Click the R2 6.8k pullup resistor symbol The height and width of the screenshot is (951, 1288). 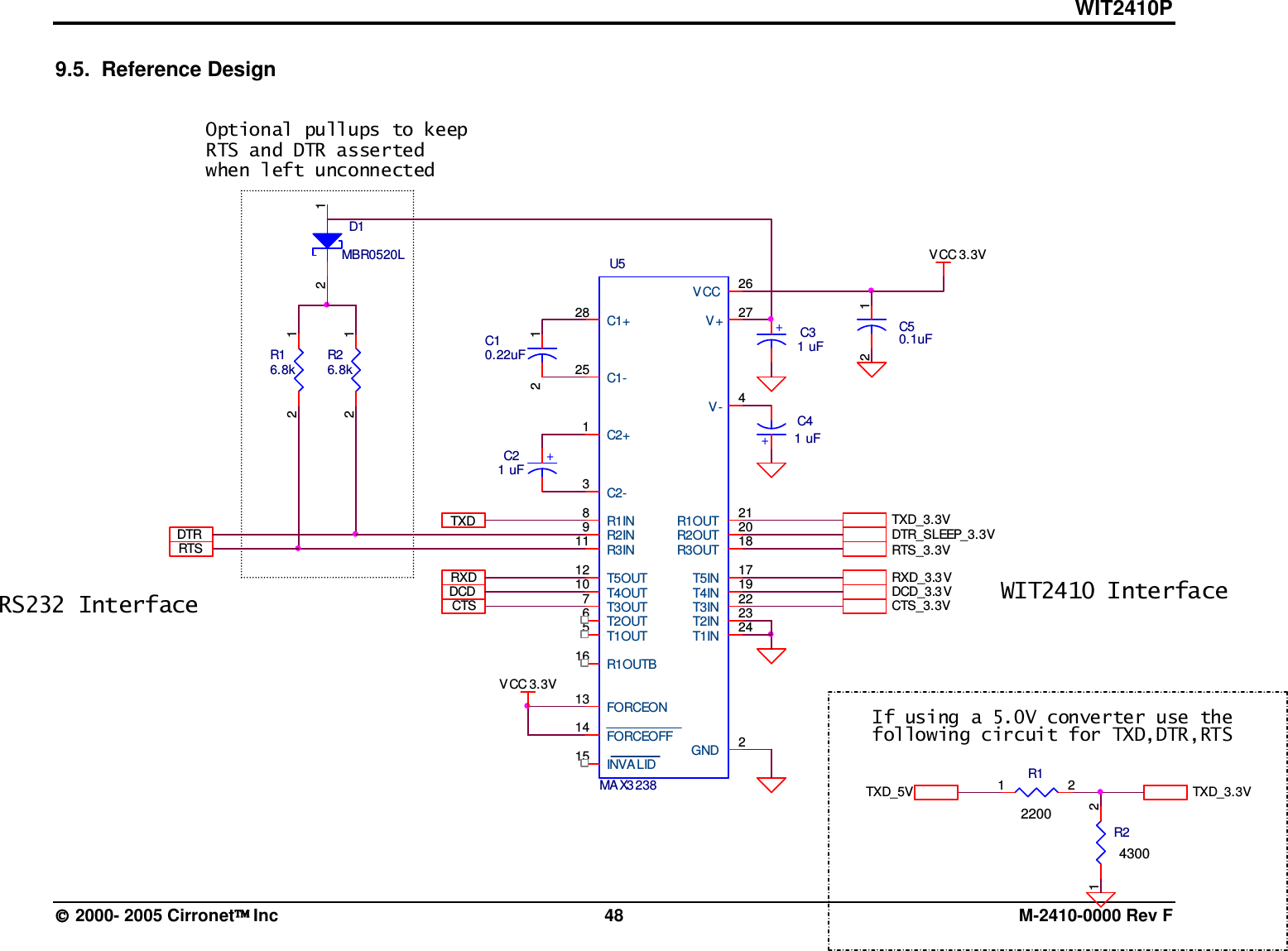pos(356,369)
